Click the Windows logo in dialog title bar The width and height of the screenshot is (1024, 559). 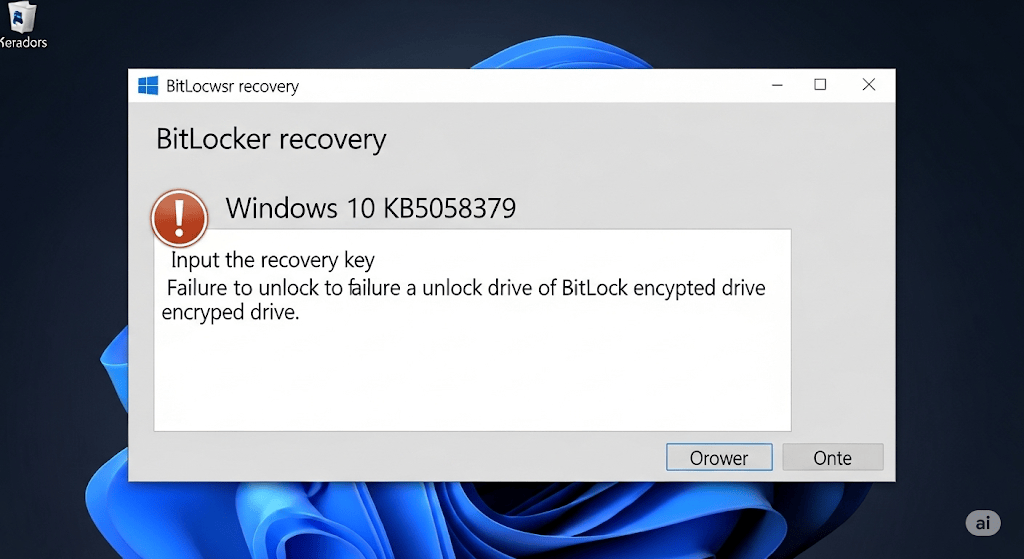point(148,86)
